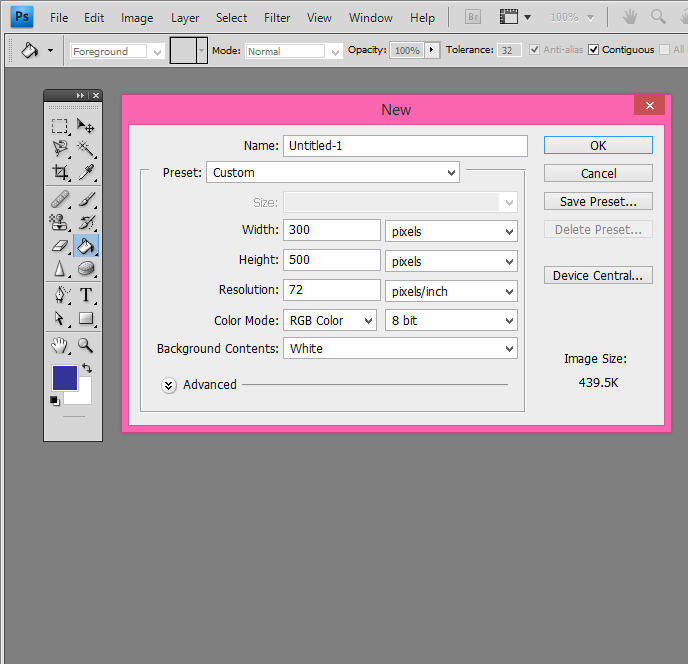
Task: Select the Rectangle shape tool
Action: pyautogui.click(x=86, y=318)
